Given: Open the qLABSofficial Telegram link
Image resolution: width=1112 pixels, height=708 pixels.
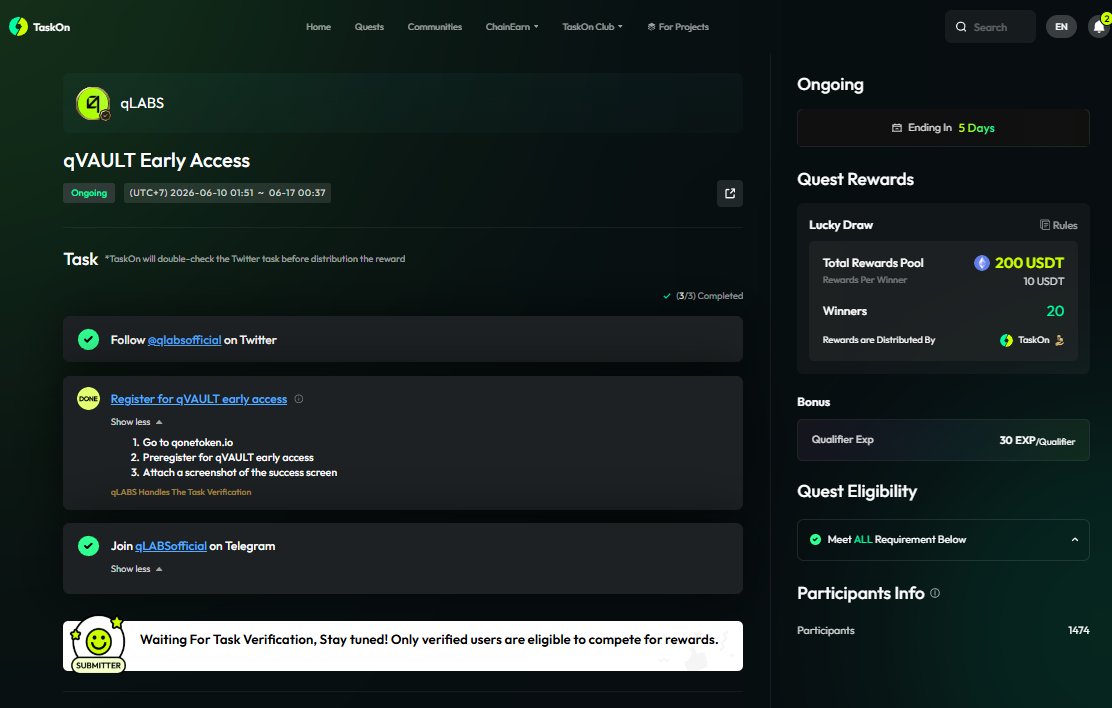Looking at the screenshot, I should (171, 546).
